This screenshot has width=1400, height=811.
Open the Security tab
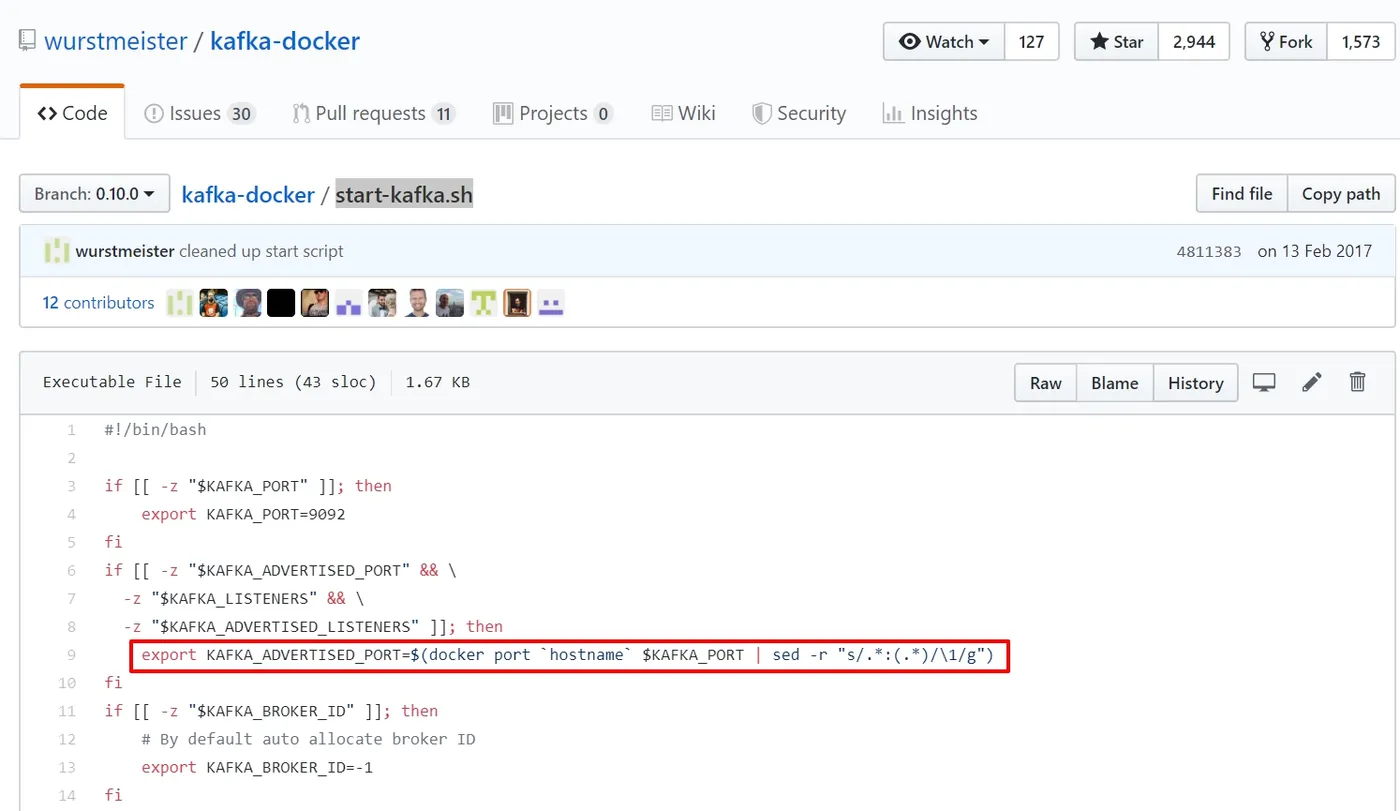(x=799, y=113)
